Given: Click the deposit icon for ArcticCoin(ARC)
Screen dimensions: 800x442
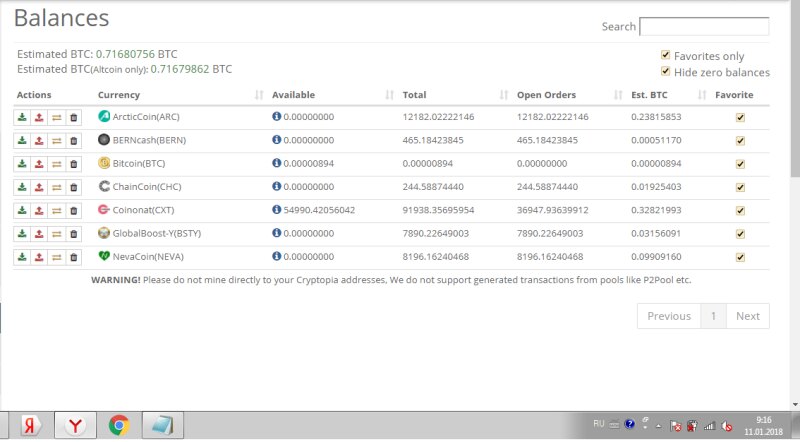Looking at the screenshot, I should pyautogui.click(x=22, y=117).
